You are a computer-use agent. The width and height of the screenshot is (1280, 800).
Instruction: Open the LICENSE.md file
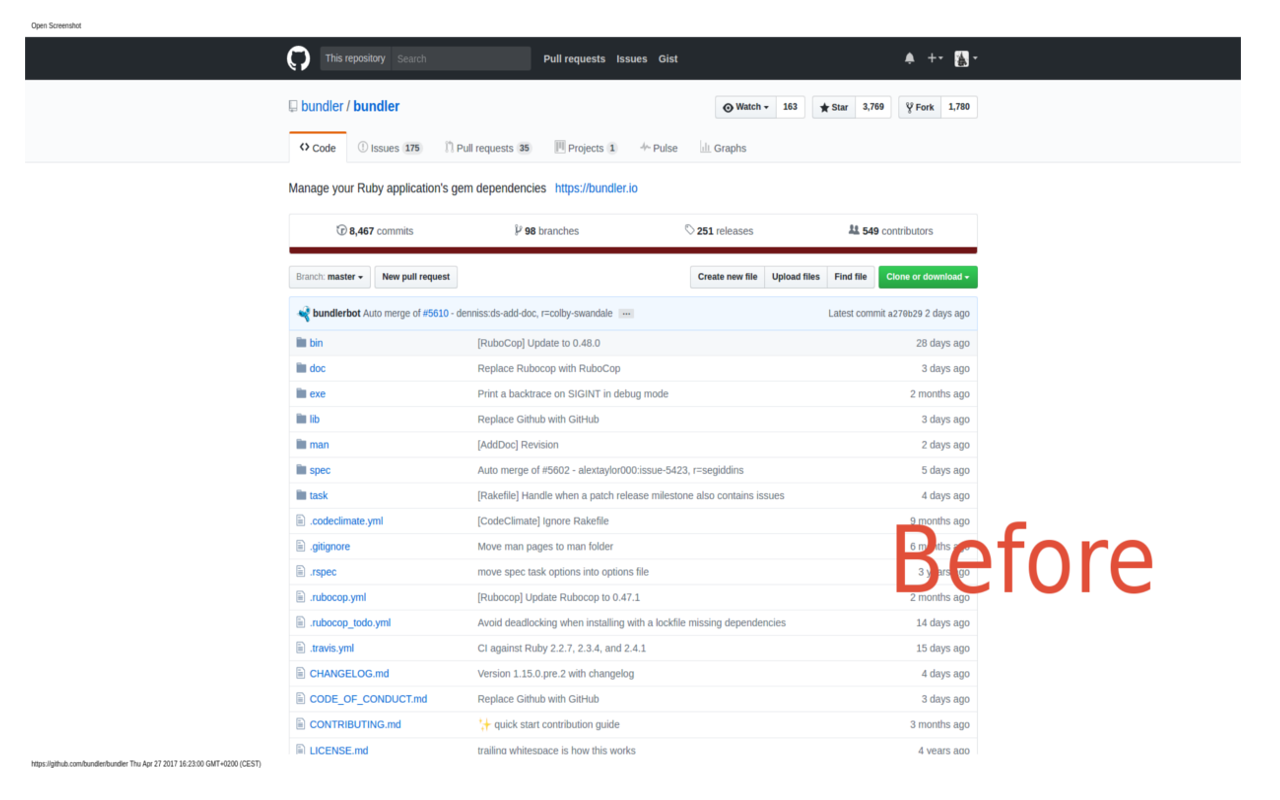click(338, 750)
